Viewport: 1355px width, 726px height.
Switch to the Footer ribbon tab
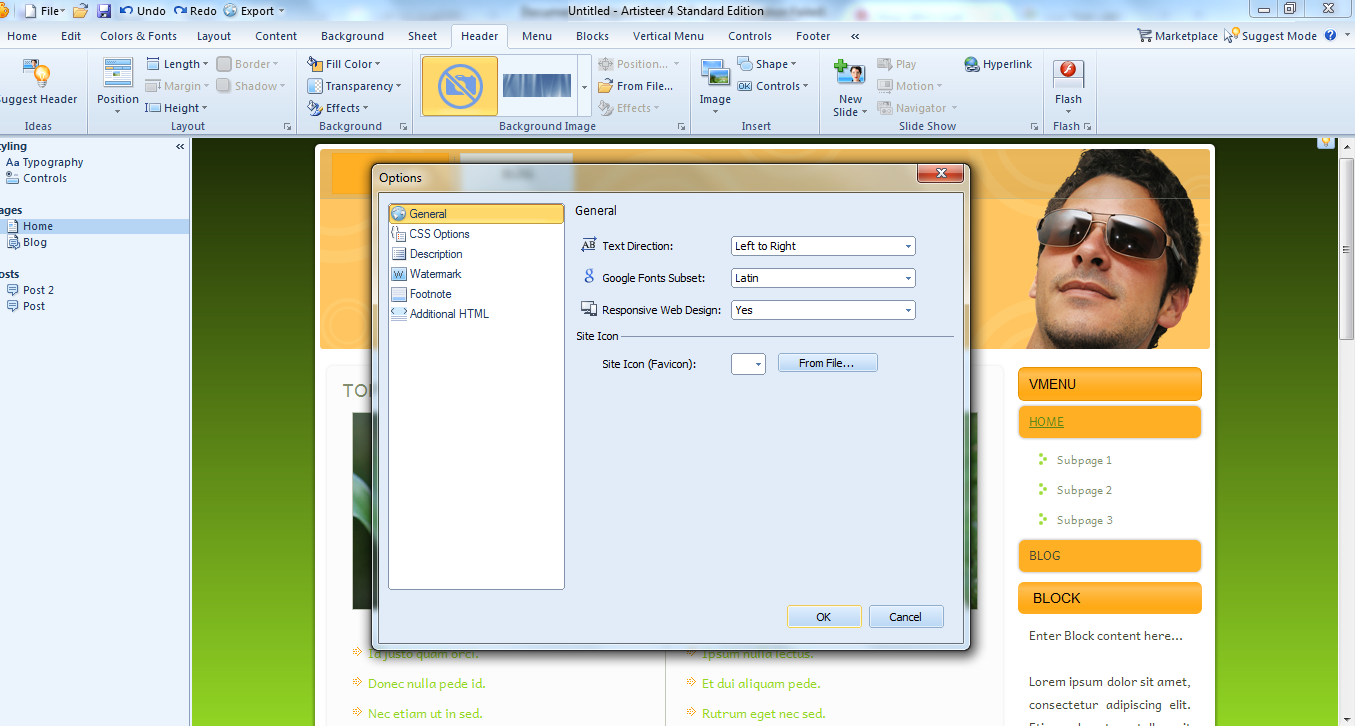[x=813, y=36]
